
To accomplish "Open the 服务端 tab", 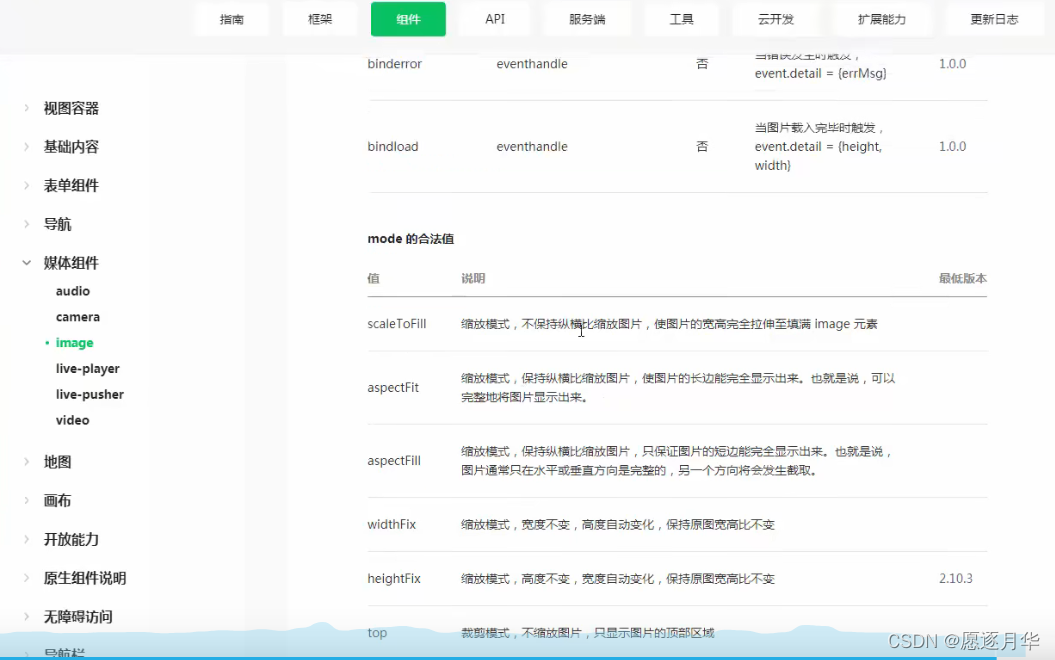I will [x=587, y=18].
